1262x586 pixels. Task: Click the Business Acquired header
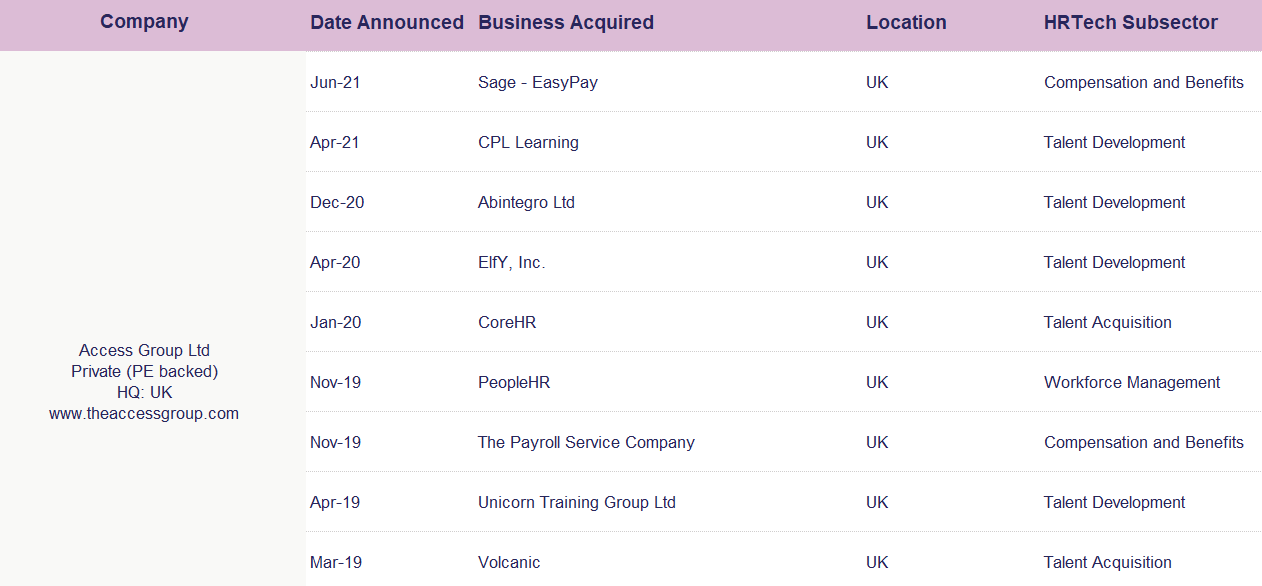point(566,22)
